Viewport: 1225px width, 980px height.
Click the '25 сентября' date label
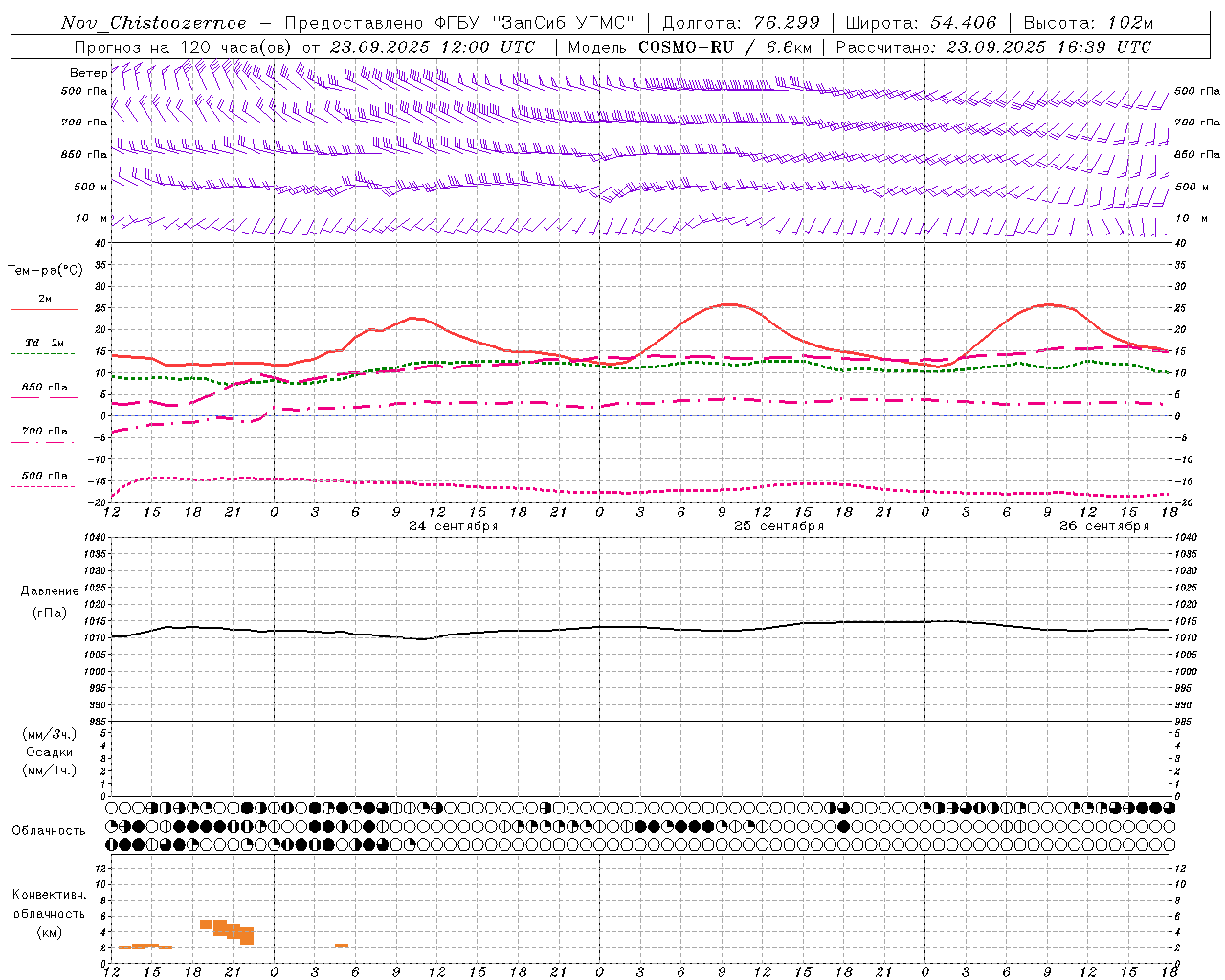[779, 526]
